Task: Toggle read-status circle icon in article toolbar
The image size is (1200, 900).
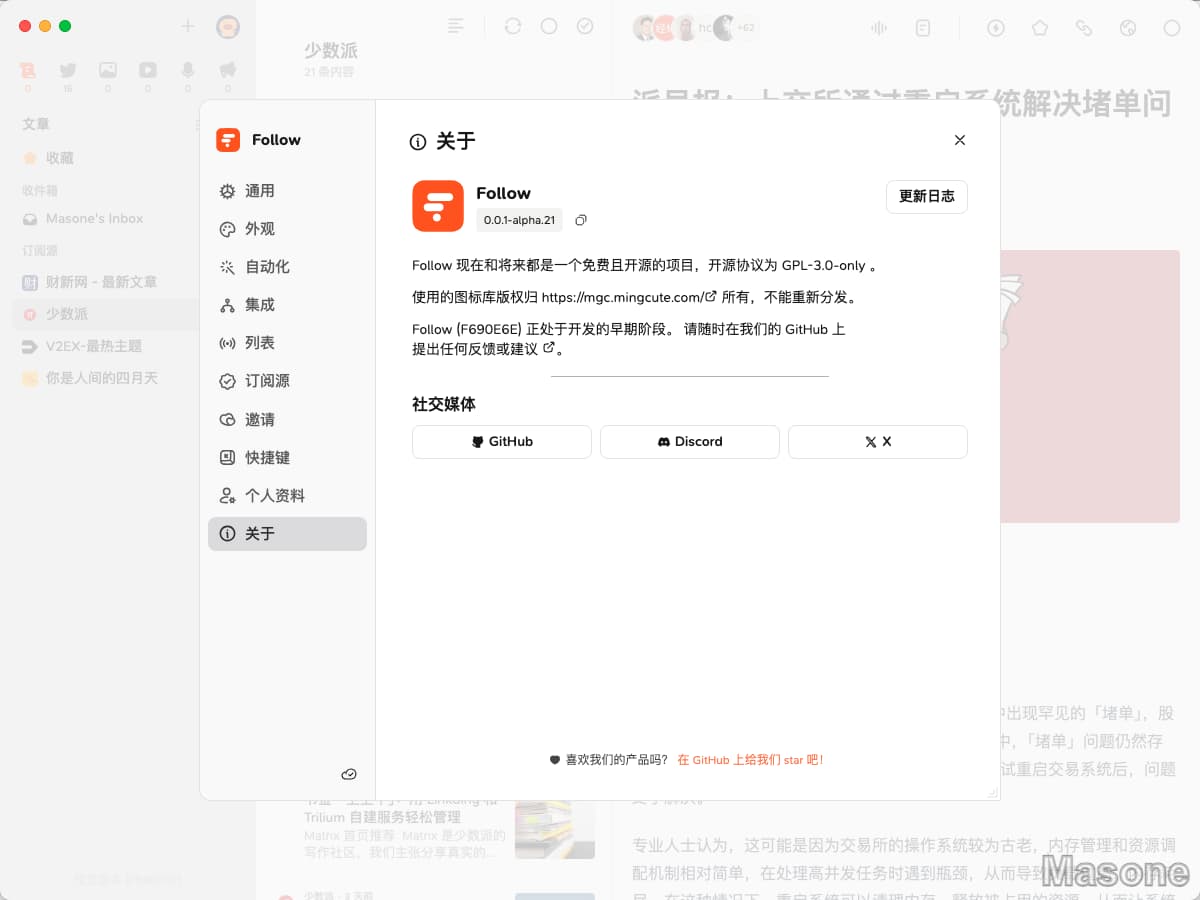Action: point(1172,28)
